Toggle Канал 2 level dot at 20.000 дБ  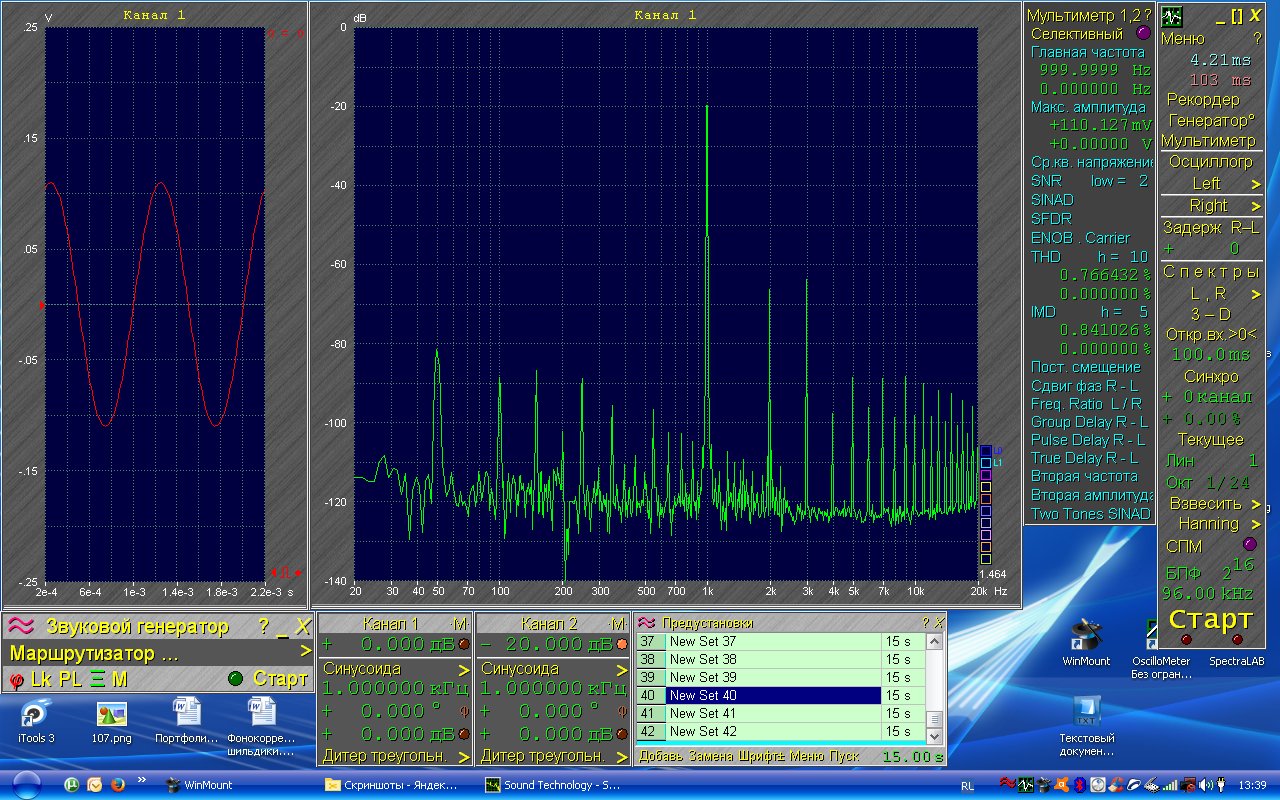[622, 644]
